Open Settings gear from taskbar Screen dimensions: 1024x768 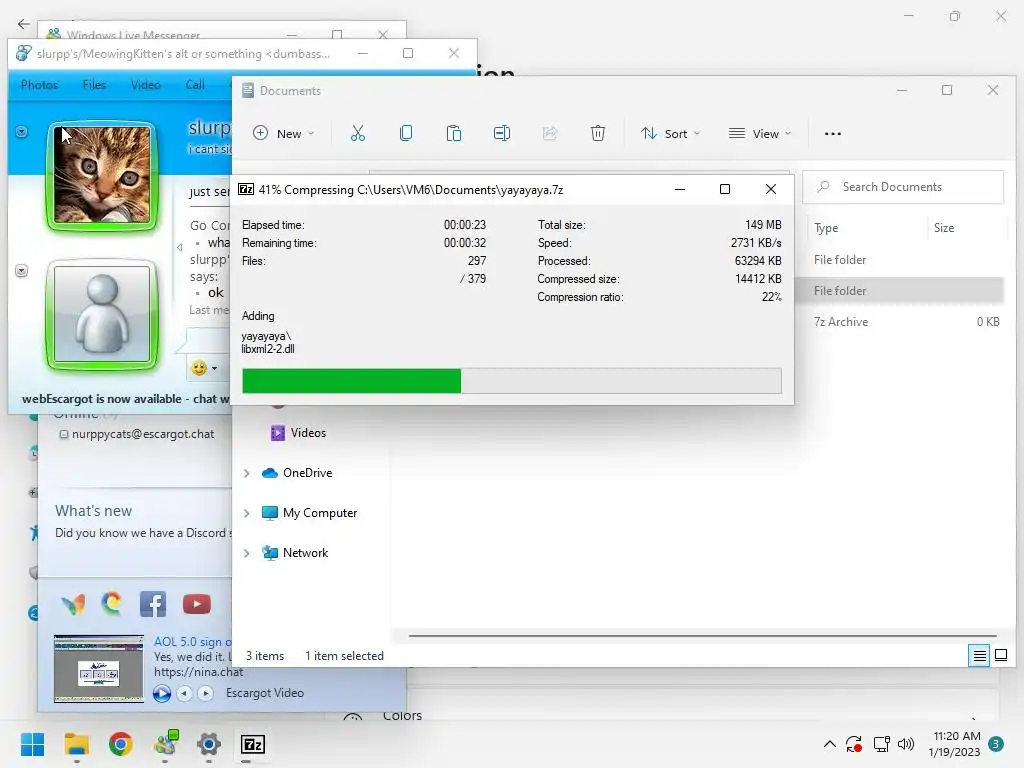(209, 744)
